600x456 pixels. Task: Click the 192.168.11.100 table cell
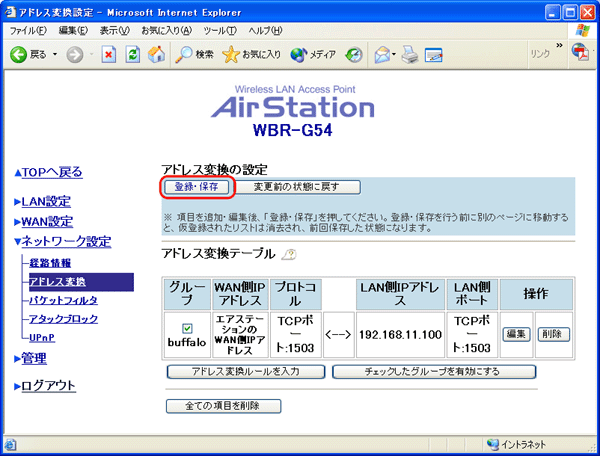[x=400, y=335]
